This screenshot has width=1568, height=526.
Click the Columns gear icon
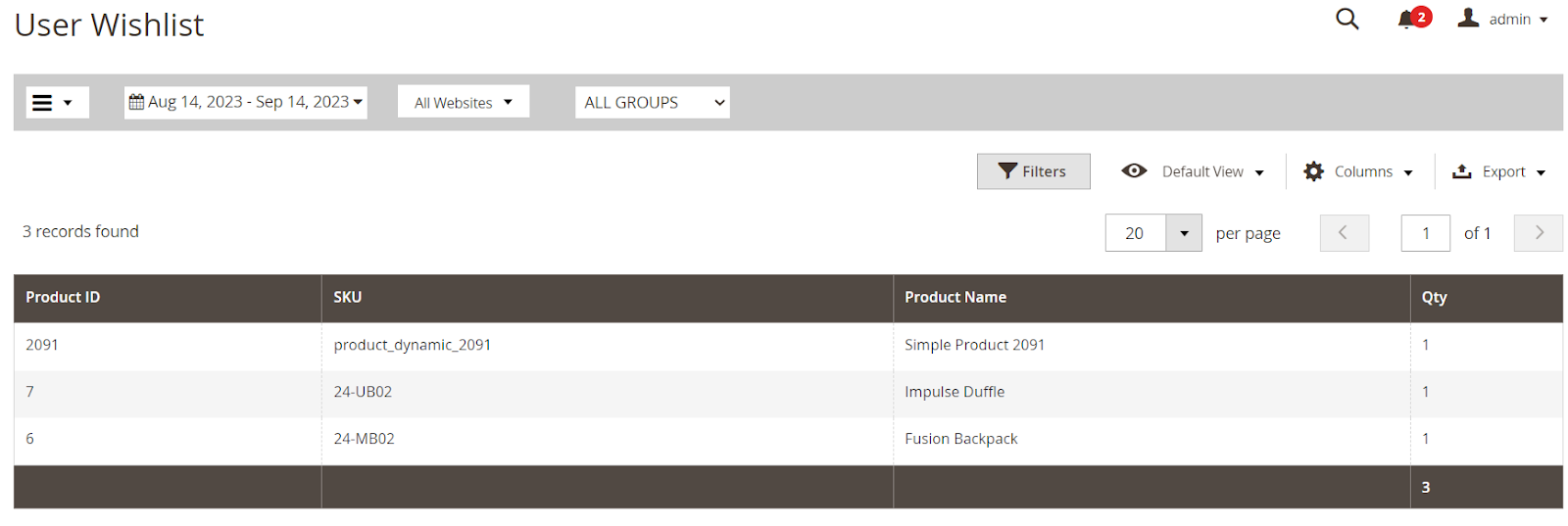(x=1313, y=171)
